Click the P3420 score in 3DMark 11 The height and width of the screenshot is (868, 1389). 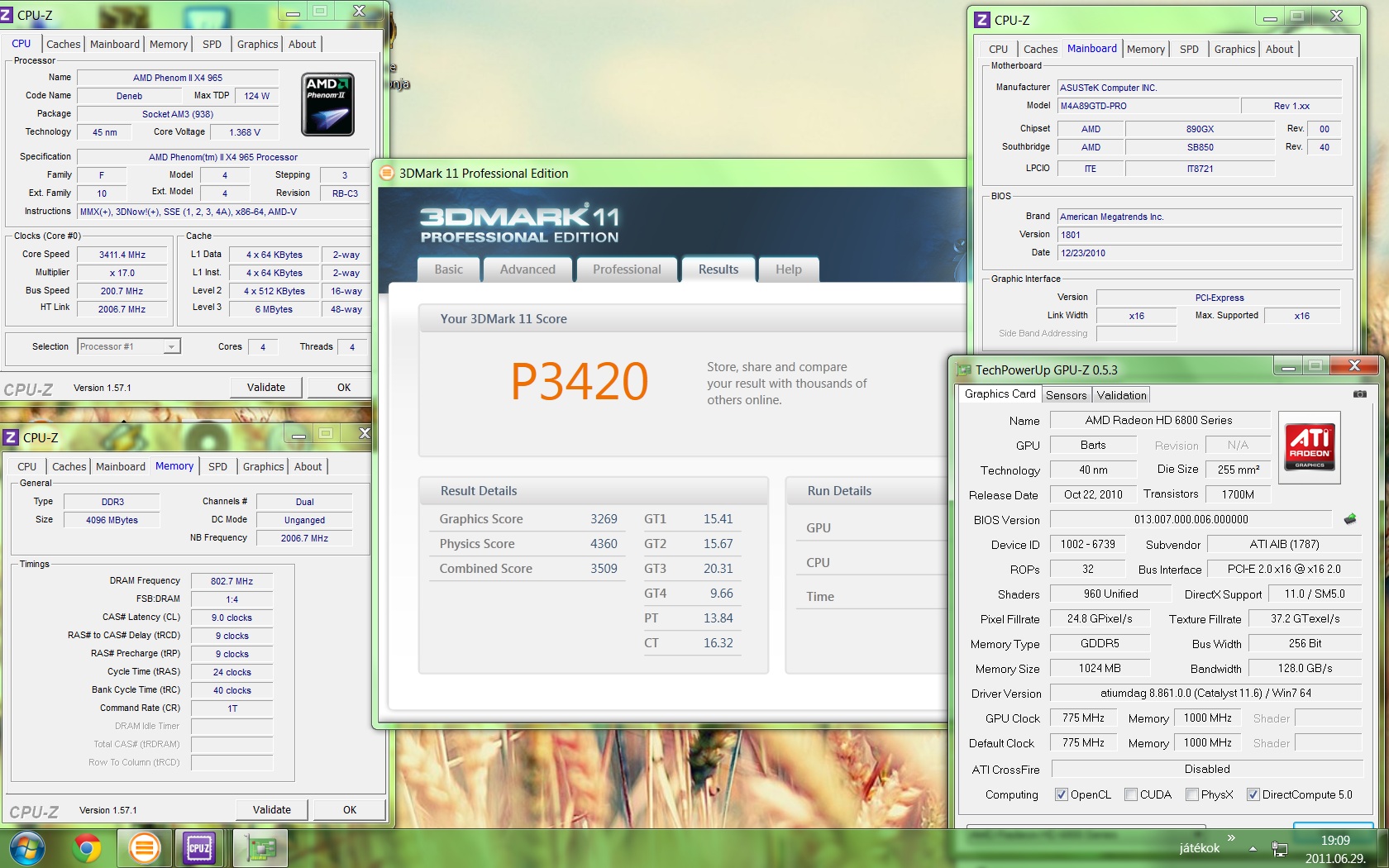coord(580,381)
